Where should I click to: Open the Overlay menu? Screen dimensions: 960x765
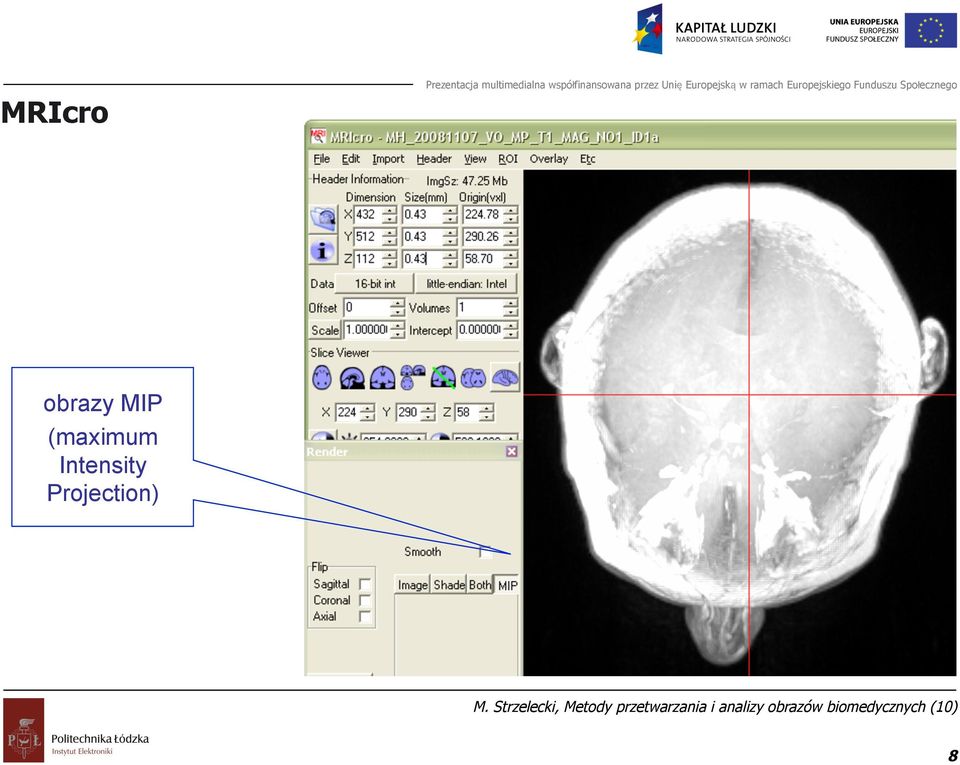click(x=549, y=159)
